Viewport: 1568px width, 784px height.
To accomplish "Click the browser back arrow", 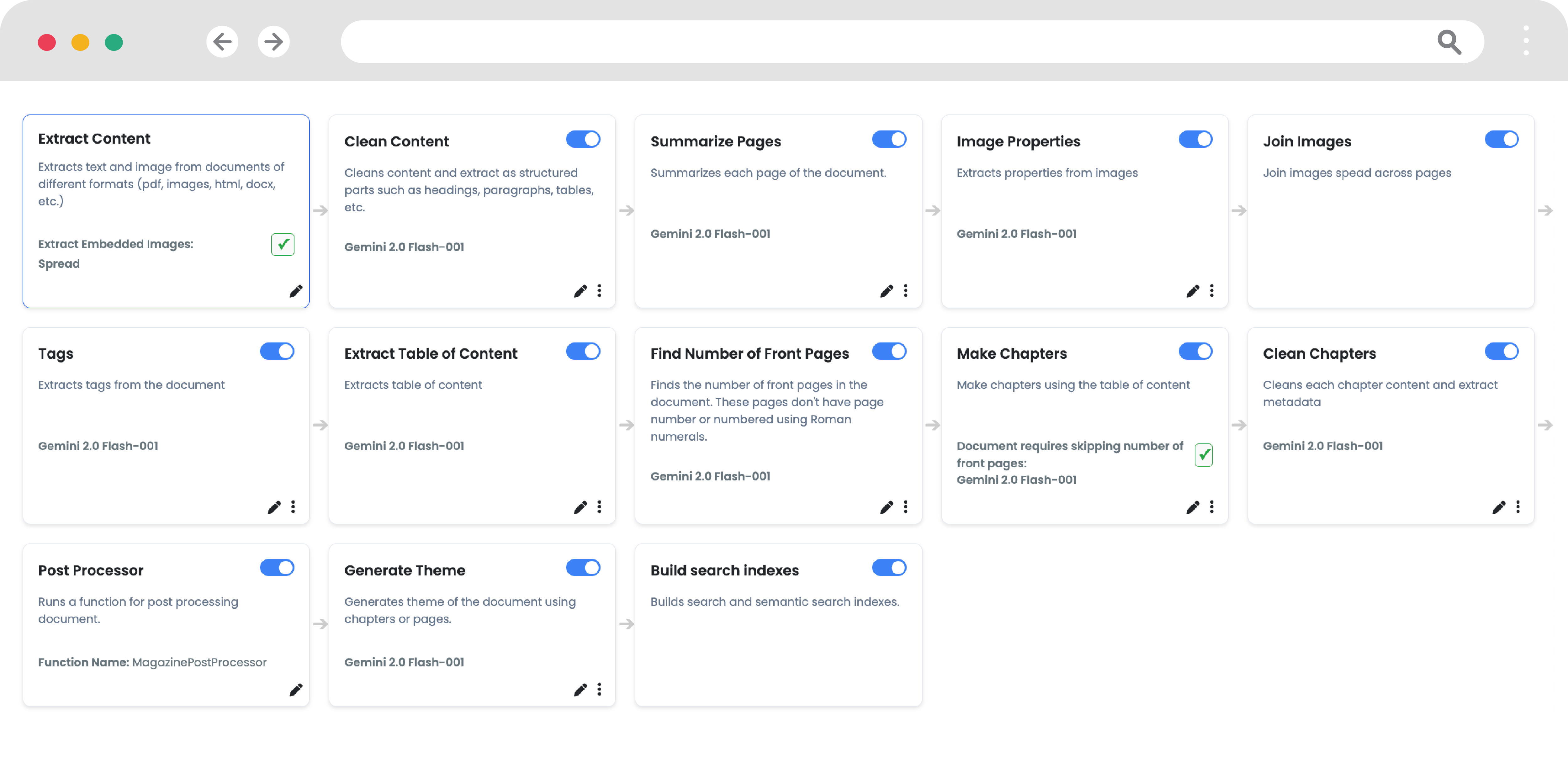I will click(x=222, y=41).
